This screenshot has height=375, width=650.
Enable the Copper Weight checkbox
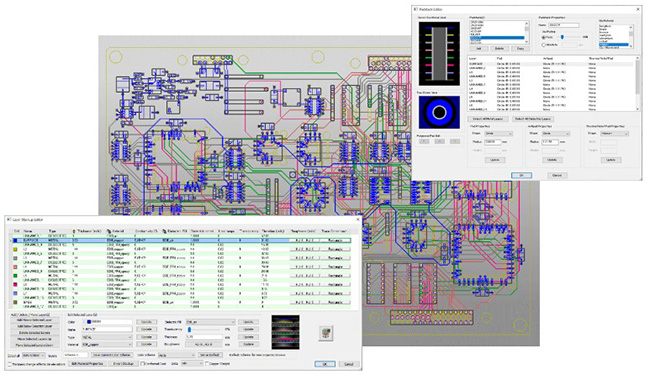(x=207, y=363)
